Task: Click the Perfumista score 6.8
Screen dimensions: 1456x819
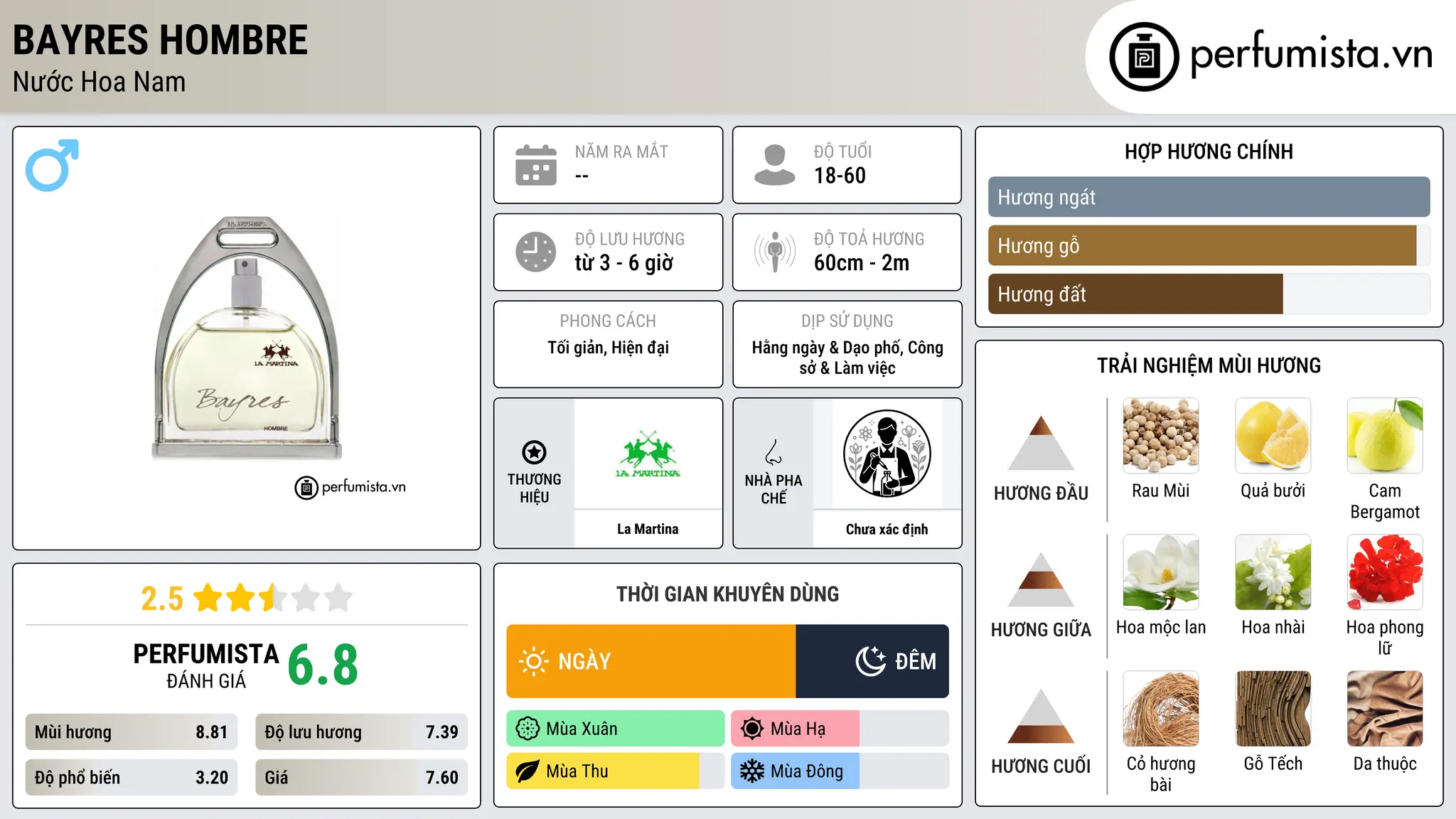Action: (323, 665)
